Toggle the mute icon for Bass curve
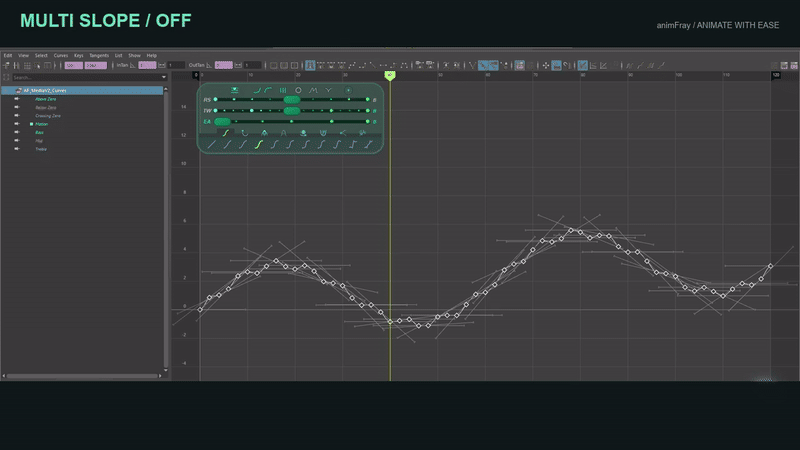 [x=17, y=132]
